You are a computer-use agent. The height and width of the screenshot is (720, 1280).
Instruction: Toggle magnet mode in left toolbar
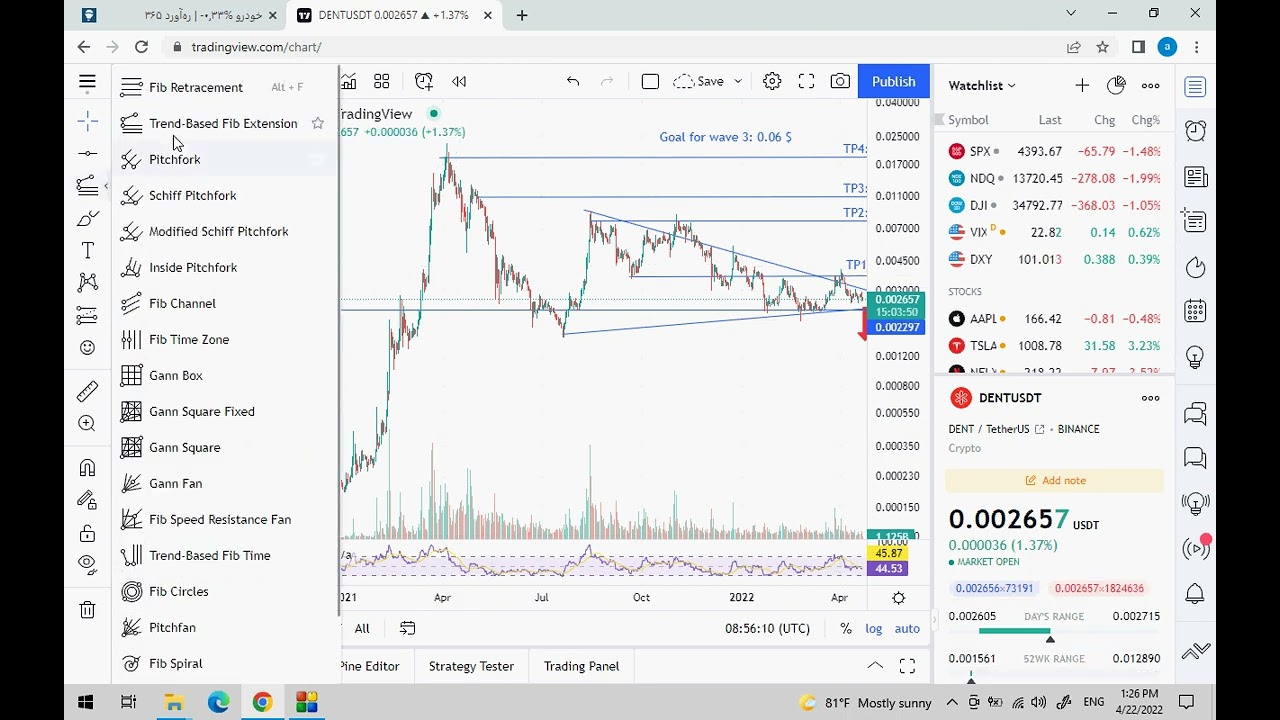pos(87,468)
